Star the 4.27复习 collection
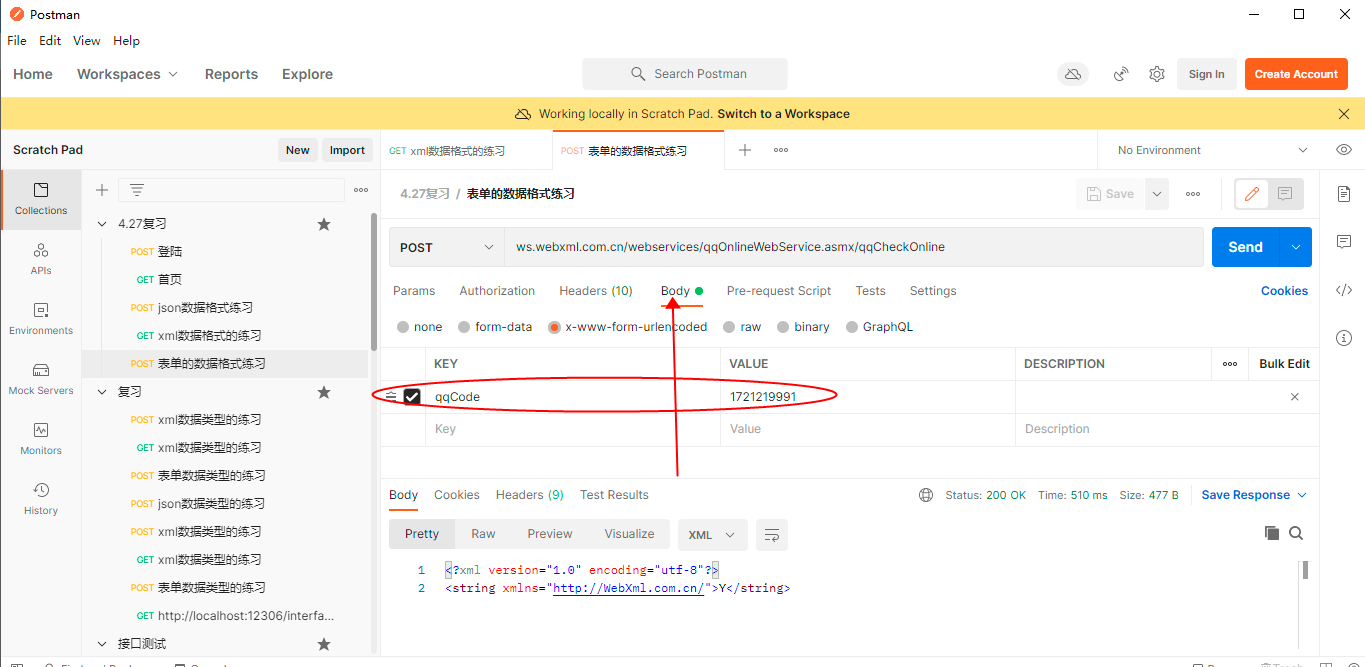This screenshot has width=1365, height=667. [324, 224]
